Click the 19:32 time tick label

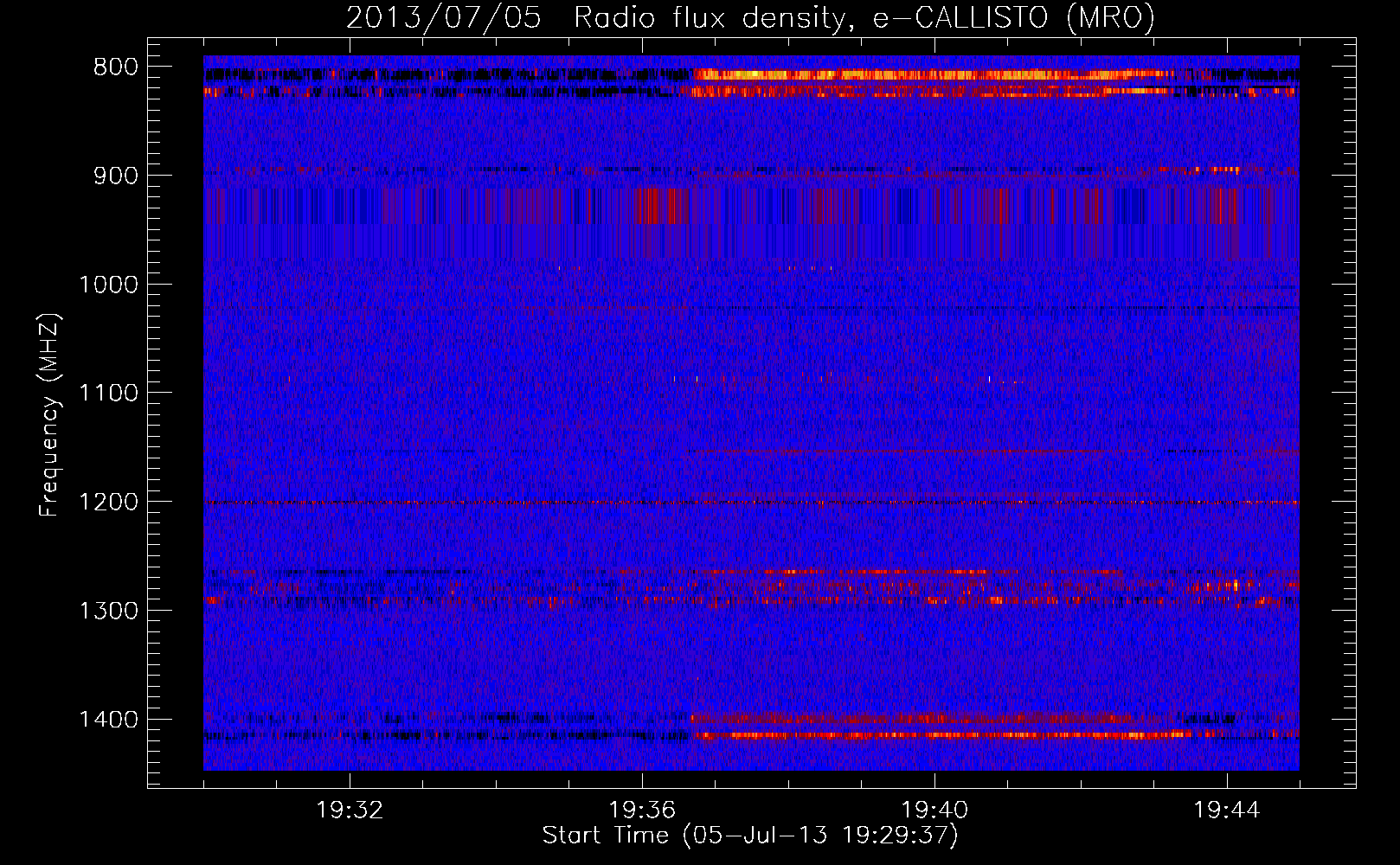pyautogui.click(x=350, y=811)
